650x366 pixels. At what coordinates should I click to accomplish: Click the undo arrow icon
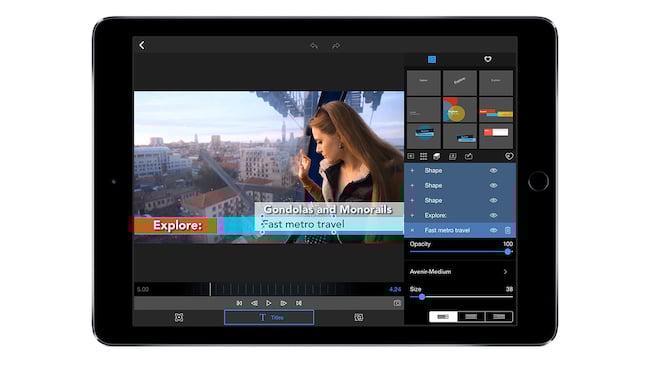[314, 46]
